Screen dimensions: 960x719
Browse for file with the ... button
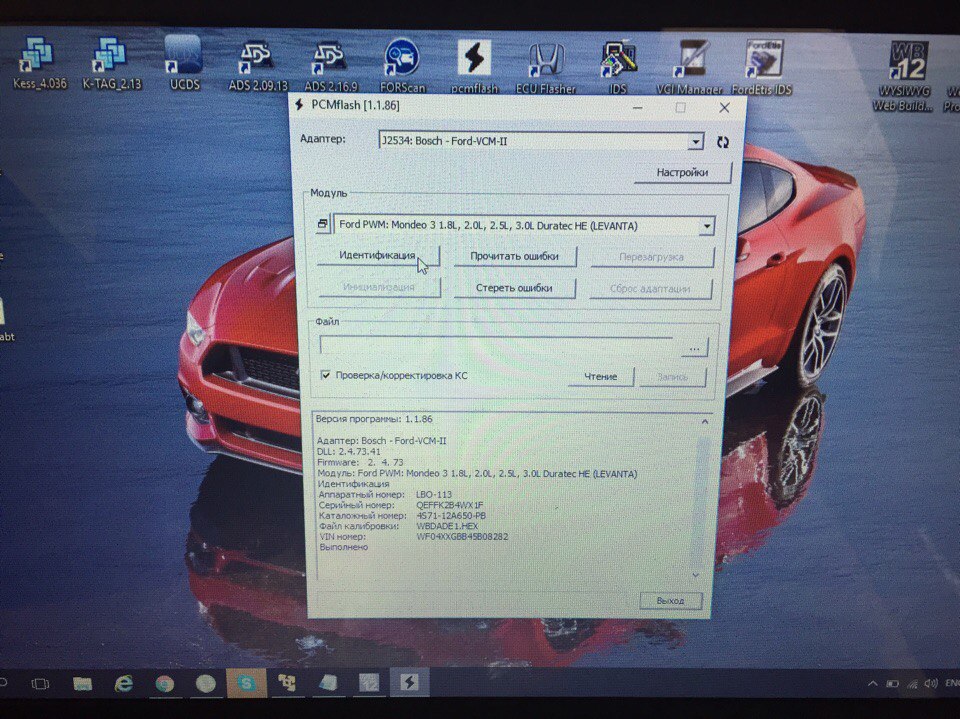click(x=694, y=348)
